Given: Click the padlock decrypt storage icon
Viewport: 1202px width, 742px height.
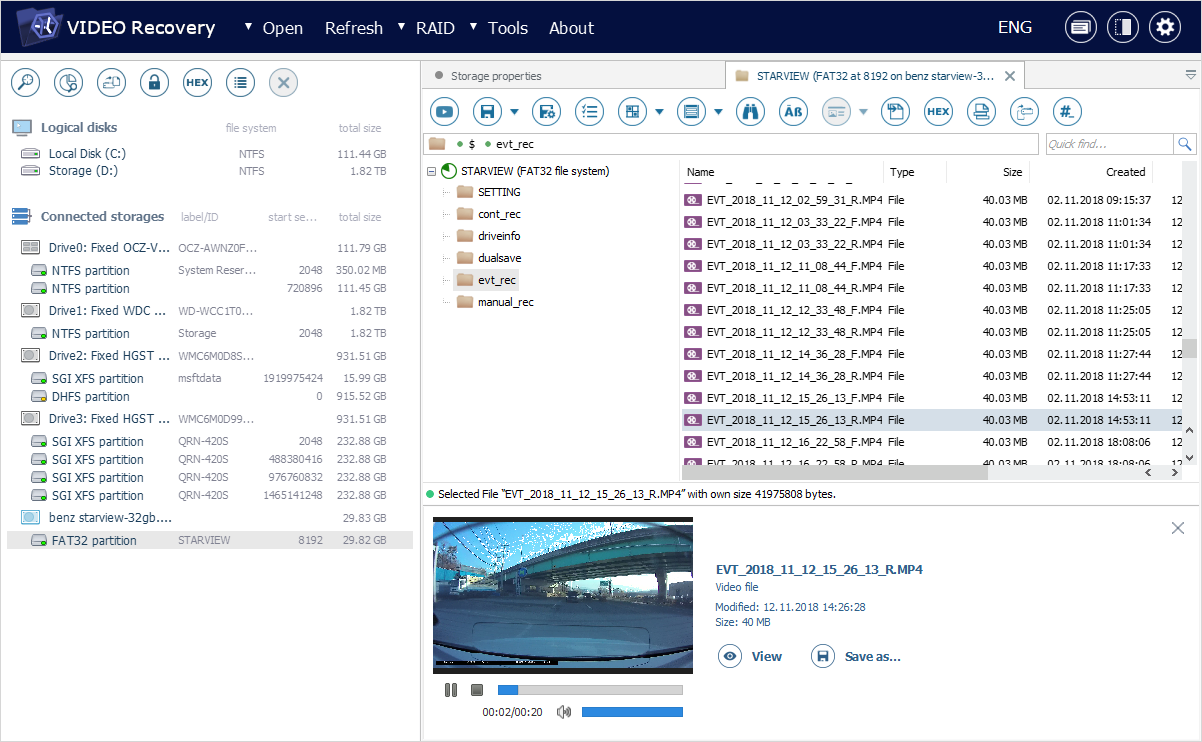Looking at the screenshot, I should (x=154, y=83).
